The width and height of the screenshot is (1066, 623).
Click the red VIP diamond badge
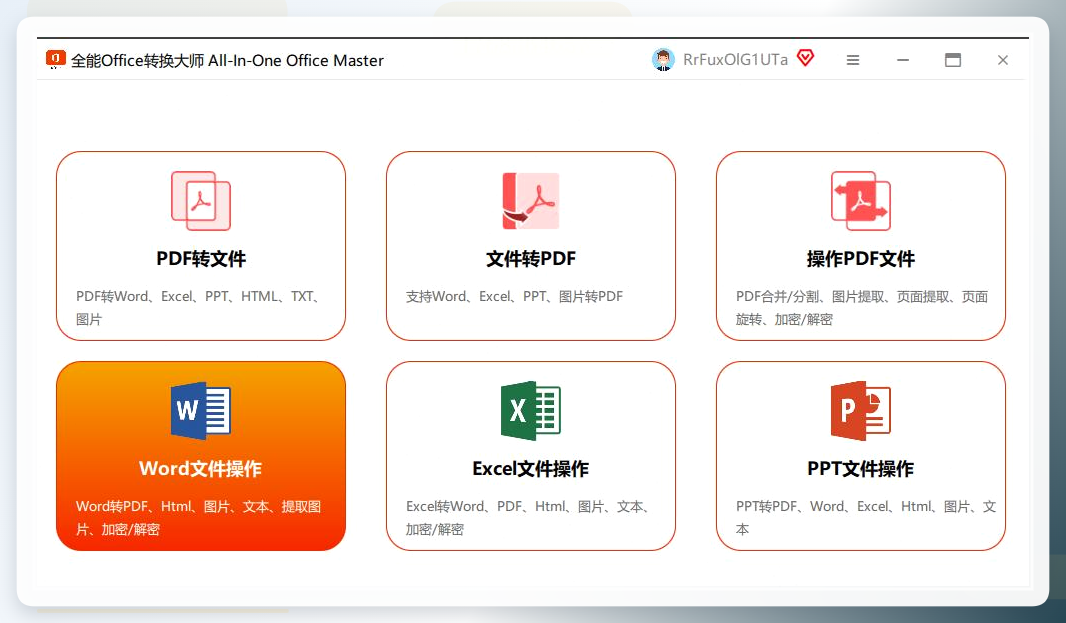pos(806,58)
